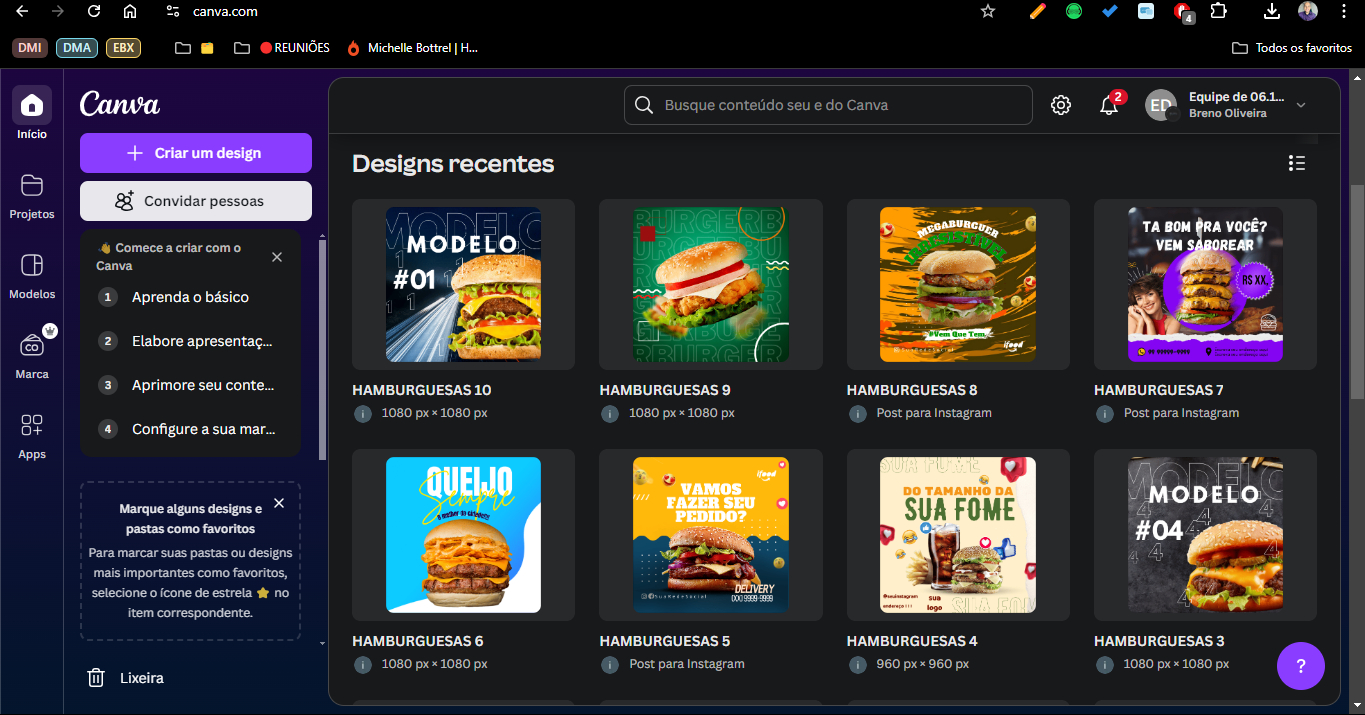Screen dimensions: 1365x715
Task: Open Modelos in the sidebar
Action: click(32, 274)
